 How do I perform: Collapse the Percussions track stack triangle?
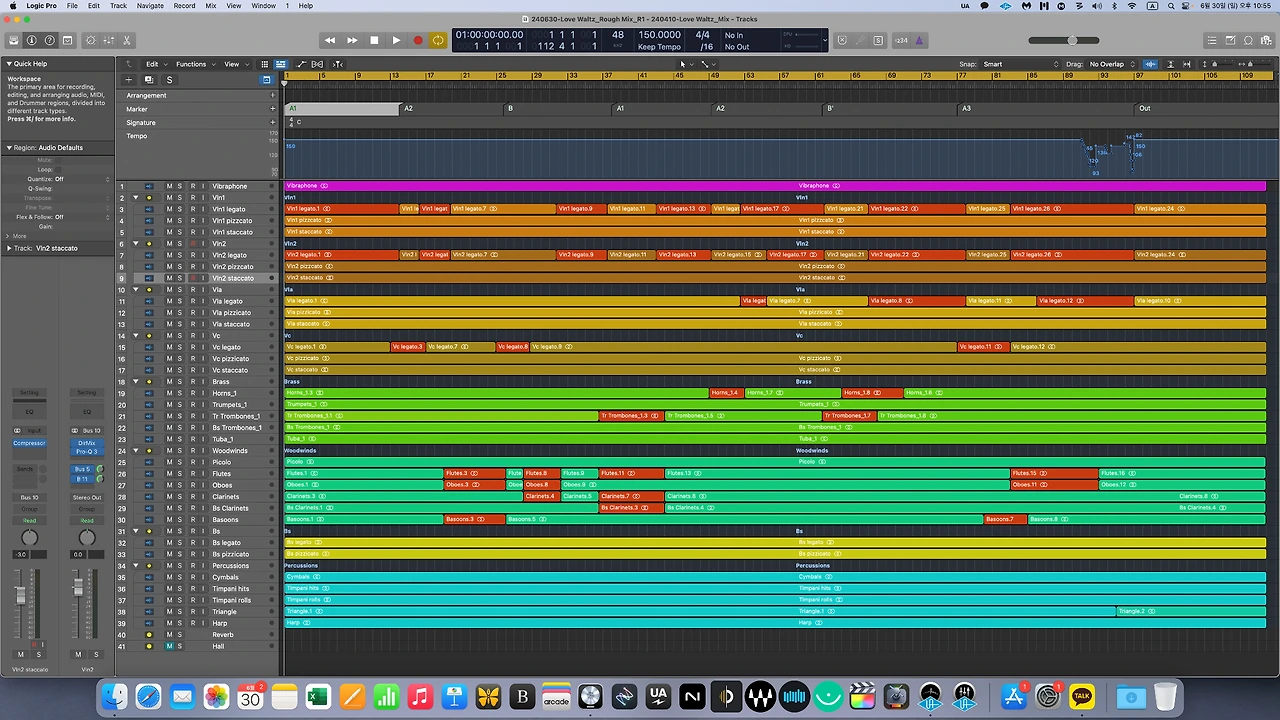(x=135, y=566)
